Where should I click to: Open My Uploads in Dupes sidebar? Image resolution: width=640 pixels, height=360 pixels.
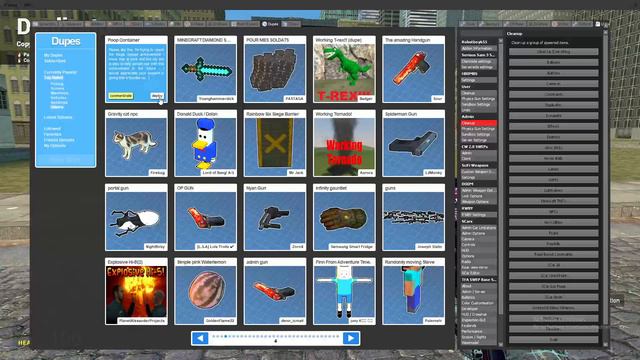coord(55,146)
